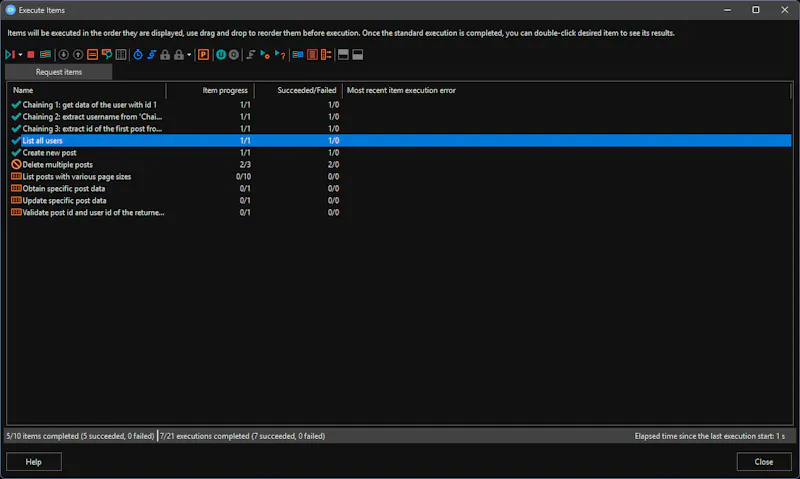Click the magnifier search icon in toolbar

click(107, 55)
